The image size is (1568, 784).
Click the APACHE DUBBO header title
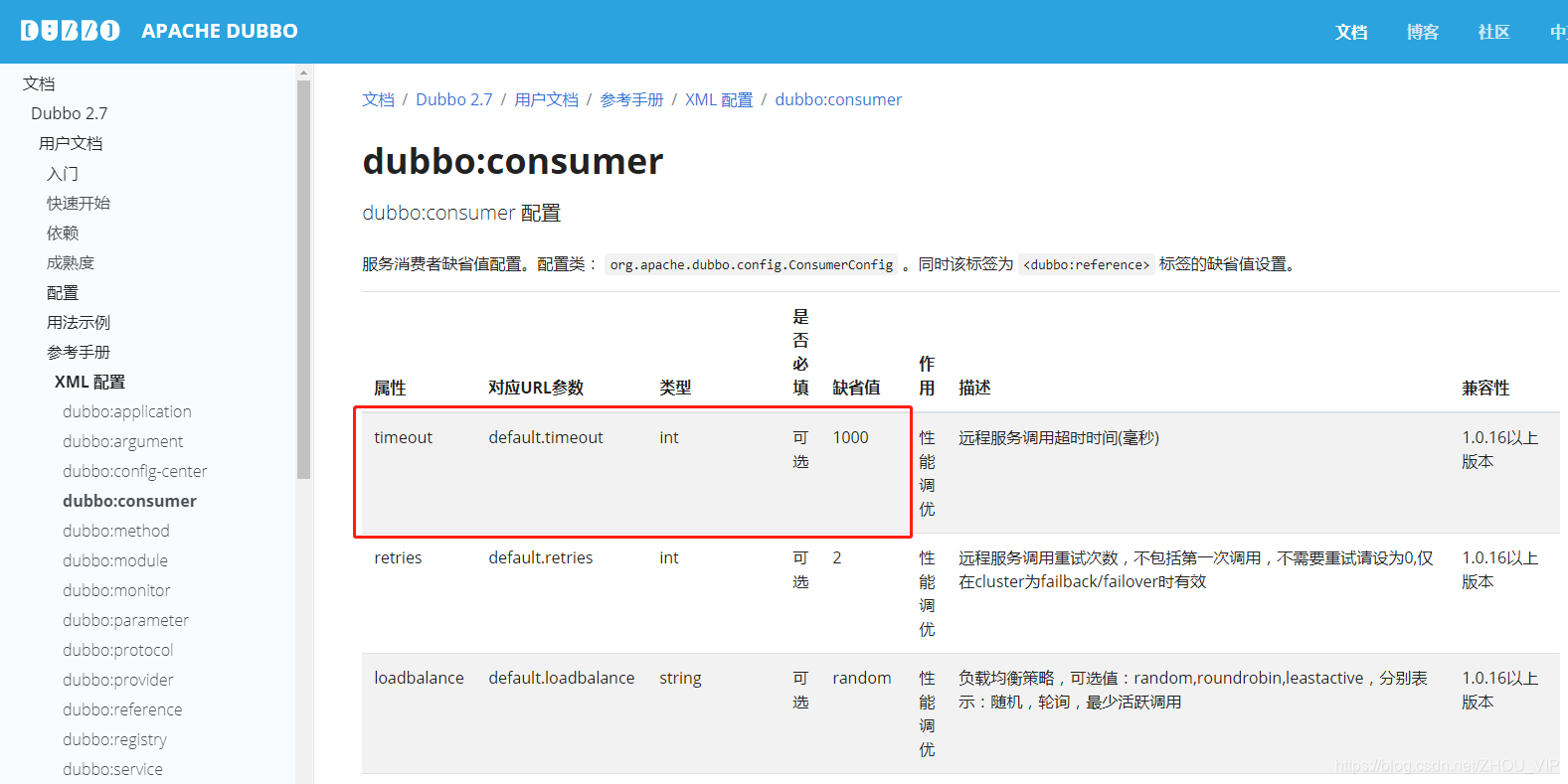click(220, 31)
